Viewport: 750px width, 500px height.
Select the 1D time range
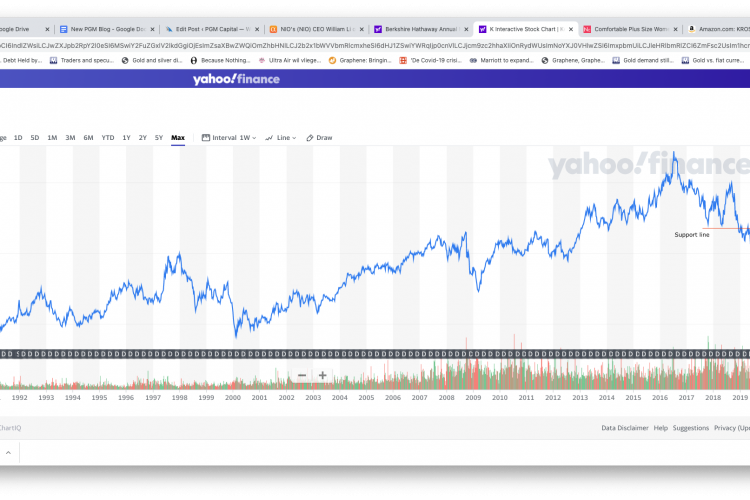click(17, 138)
